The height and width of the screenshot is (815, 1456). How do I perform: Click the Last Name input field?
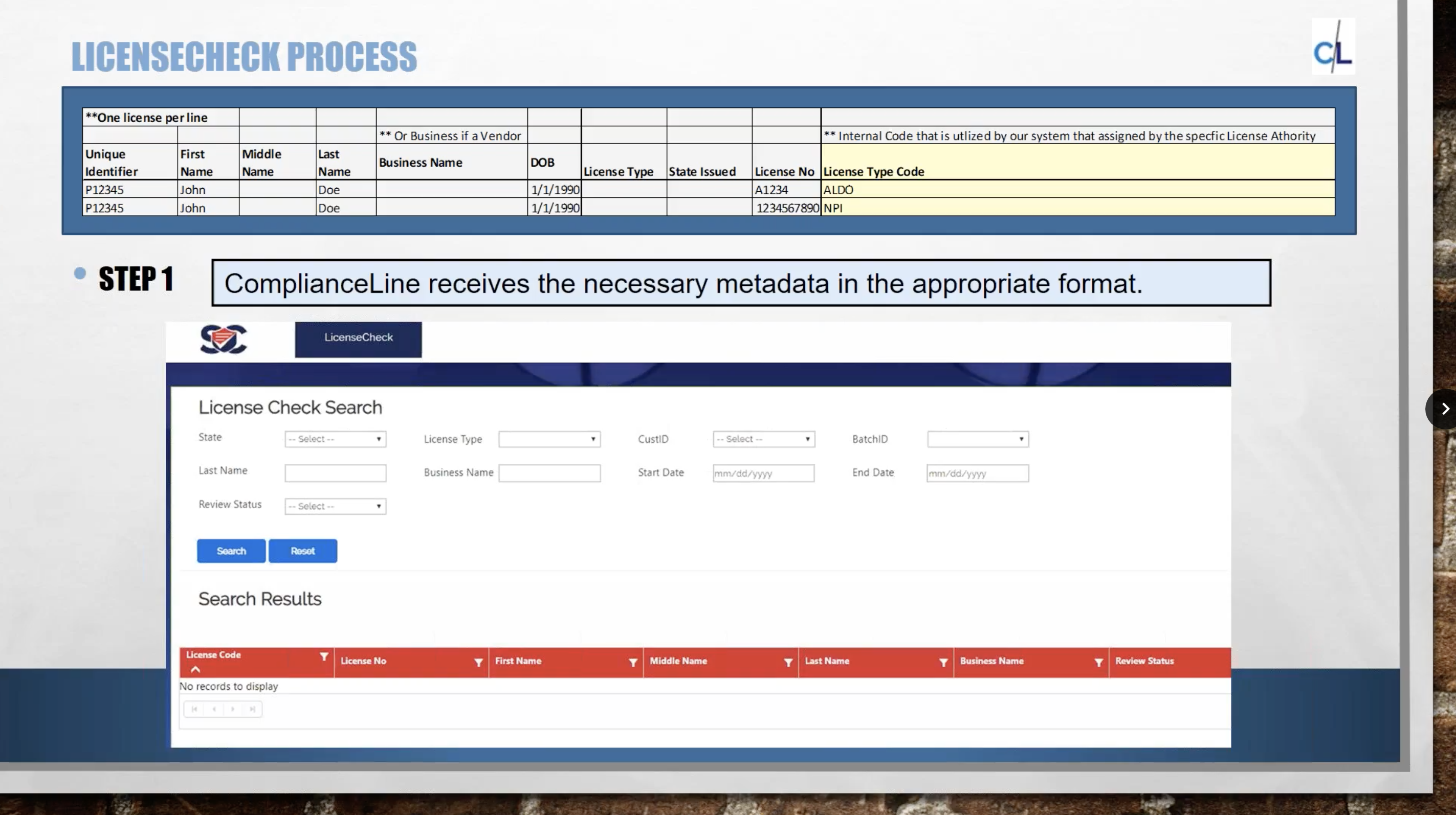[335, 473]
